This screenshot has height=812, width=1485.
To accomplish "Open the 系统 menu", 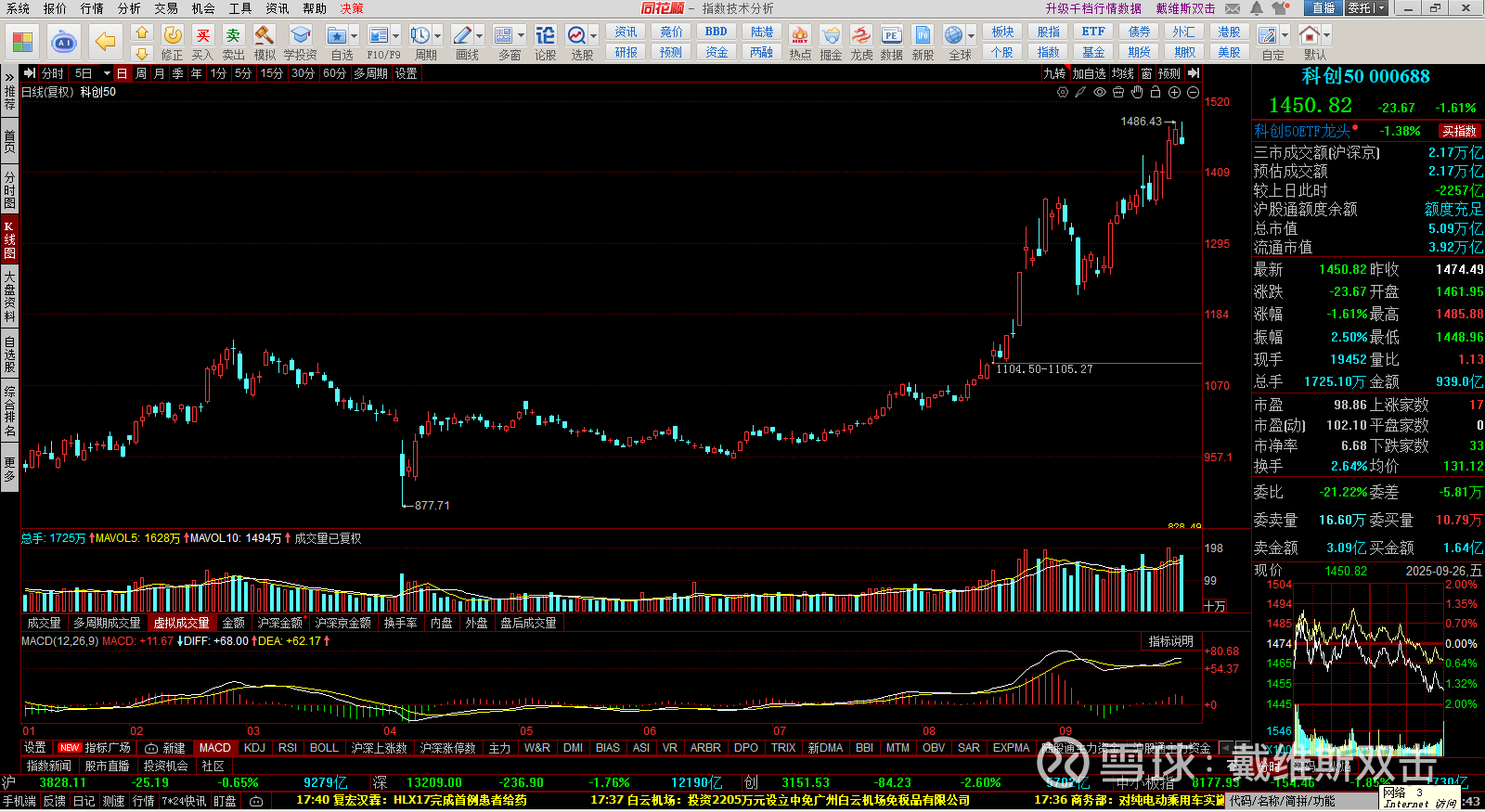I will tap(18, 8).
